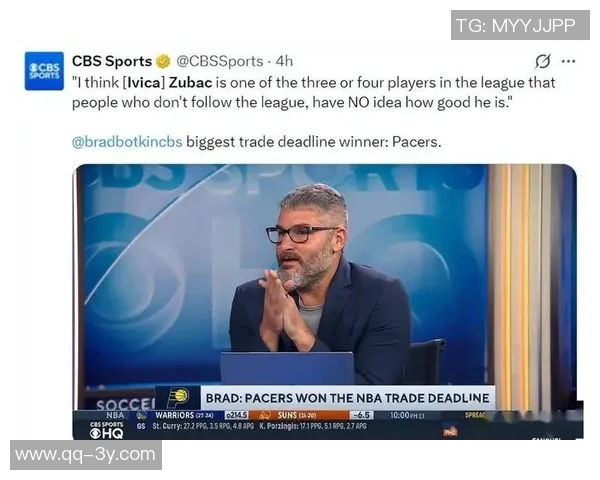Click the 4h post timestamp

(284, 61)
